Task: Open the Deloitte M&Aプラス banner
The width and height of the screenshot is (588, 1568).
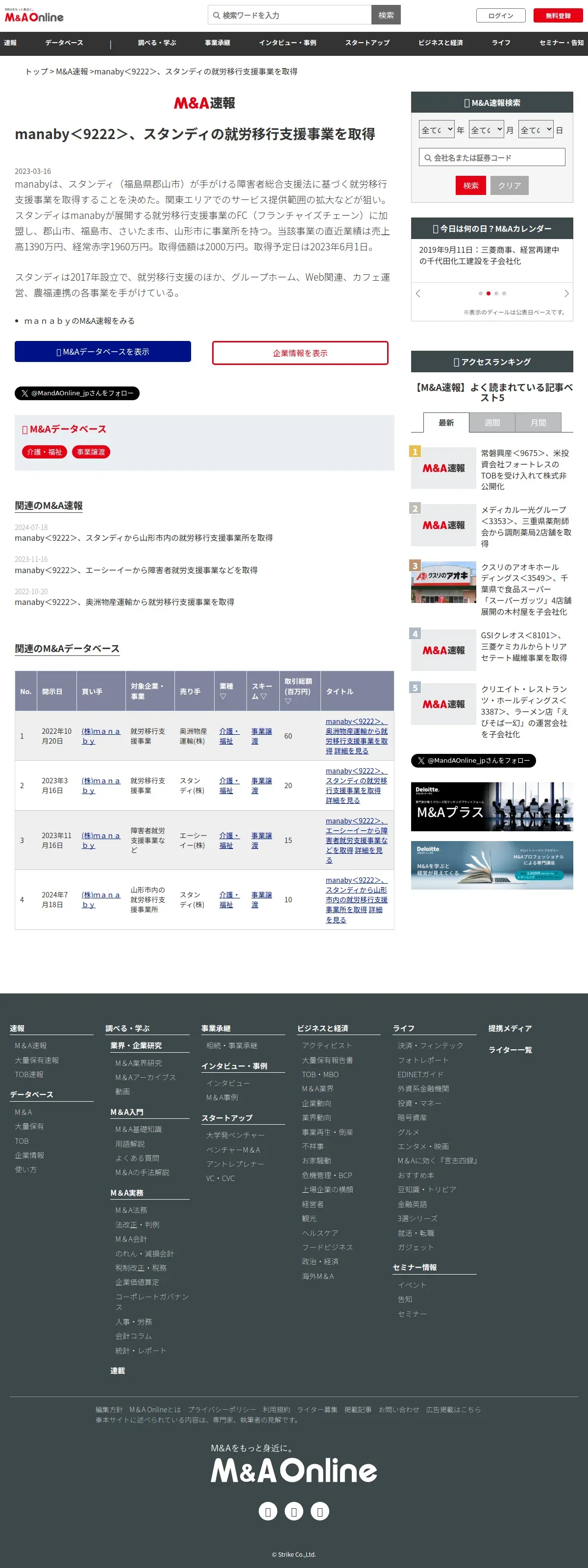Action: pos(492,807)
